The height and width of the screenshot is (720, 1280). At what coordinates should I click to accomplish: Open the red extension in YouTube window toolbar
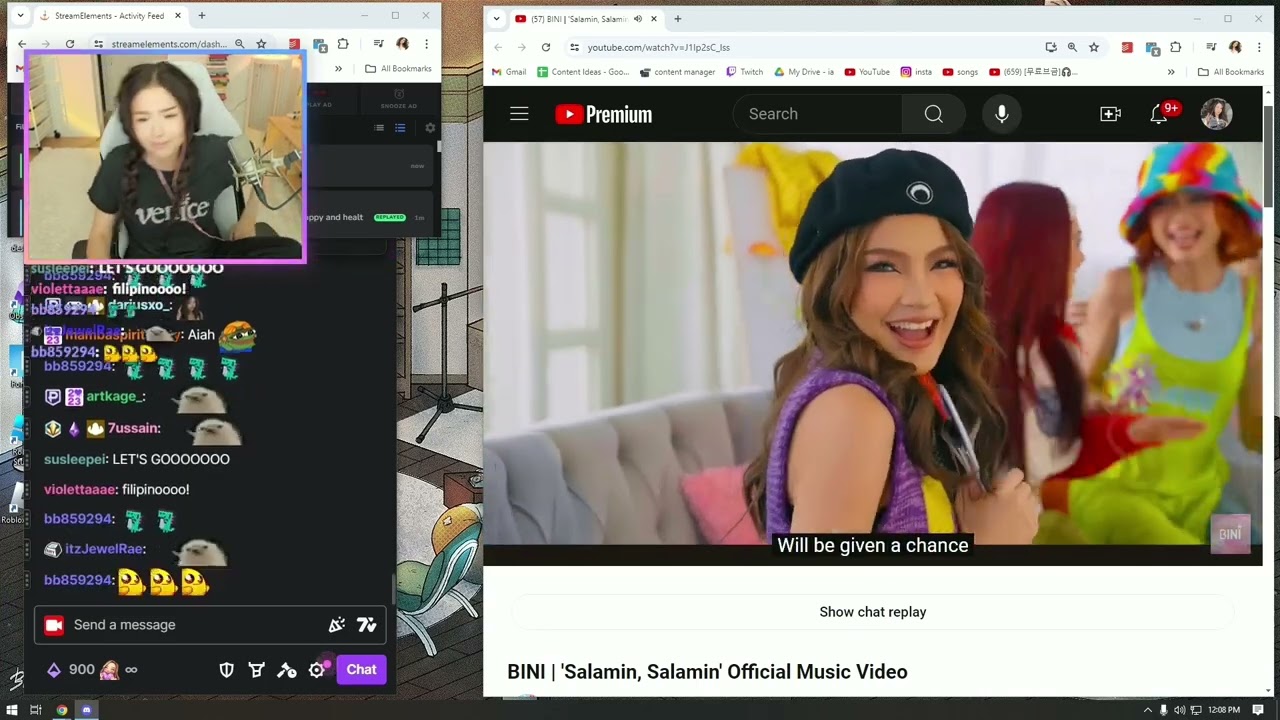pos(1127,47)
